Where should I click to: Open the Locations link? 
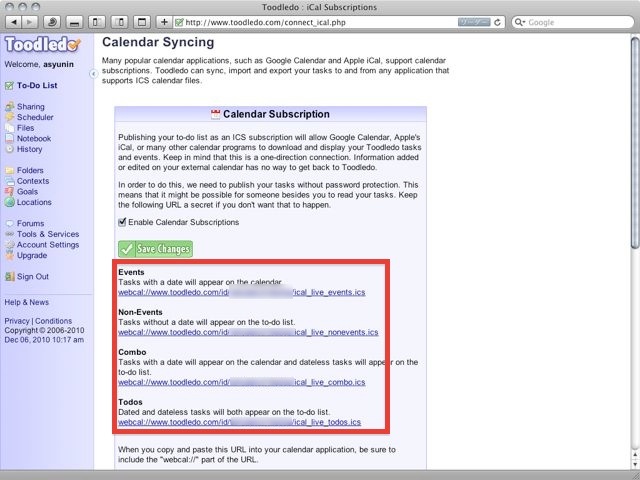tap(34, 202)
